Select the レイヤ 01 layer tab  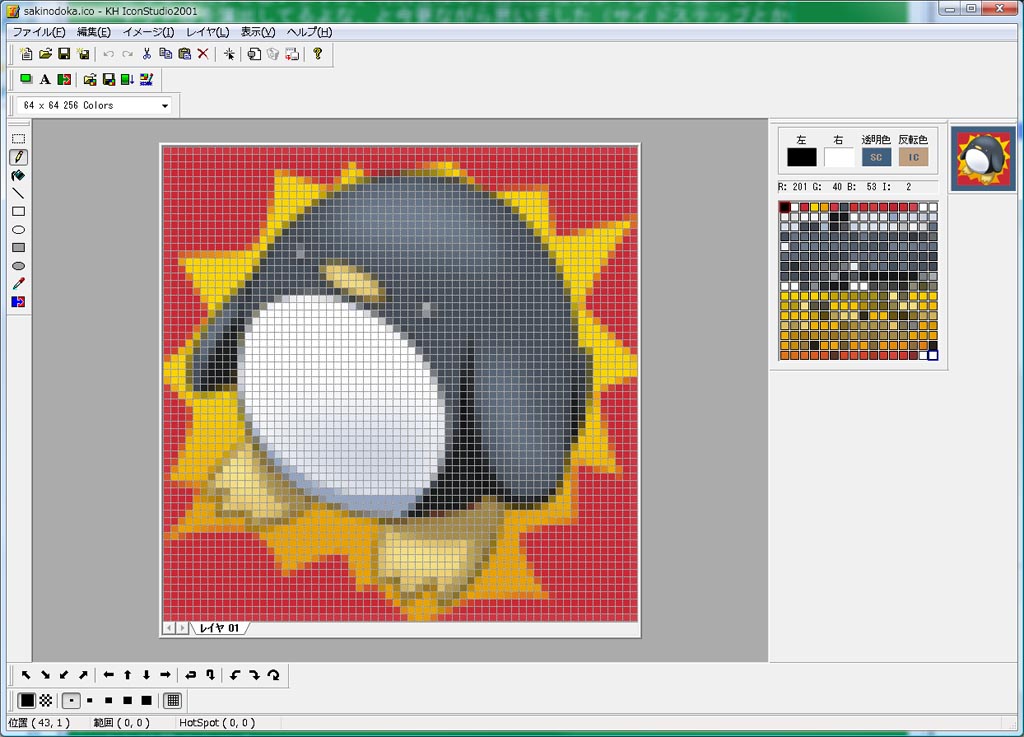point(219,628)
